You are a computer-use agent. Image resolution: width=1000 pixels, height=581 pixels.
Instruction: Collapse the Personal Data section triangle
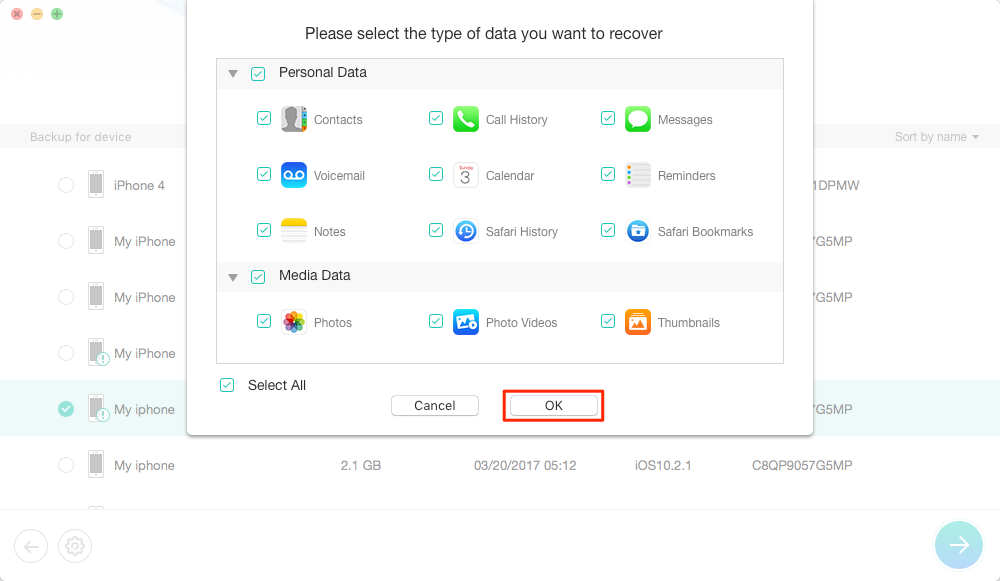pyautogui.click(x=233, y=74)
